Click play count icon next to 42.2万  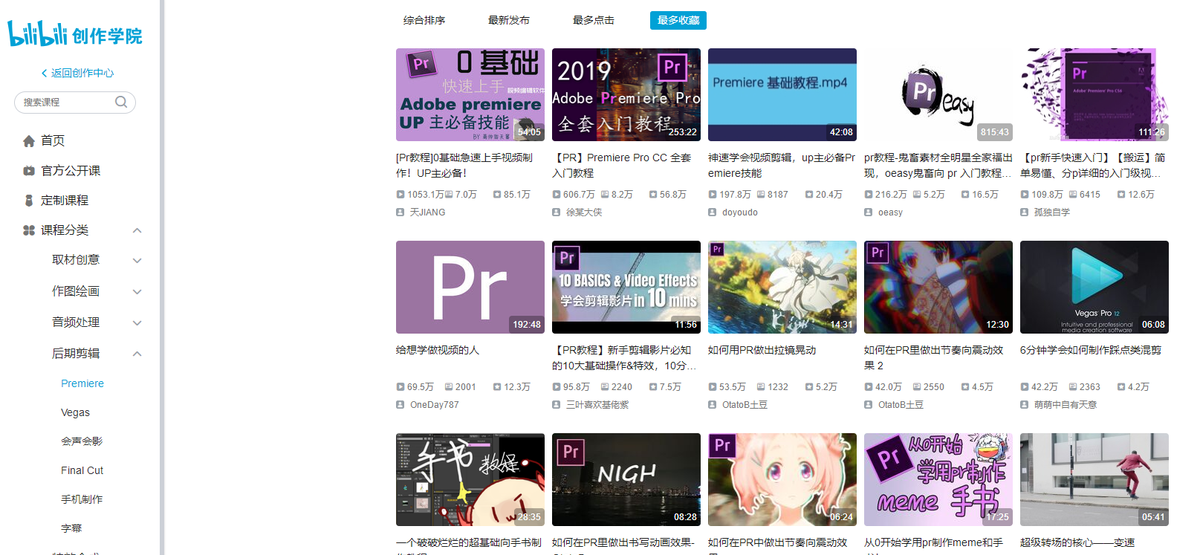click(x=1025, y=386)
